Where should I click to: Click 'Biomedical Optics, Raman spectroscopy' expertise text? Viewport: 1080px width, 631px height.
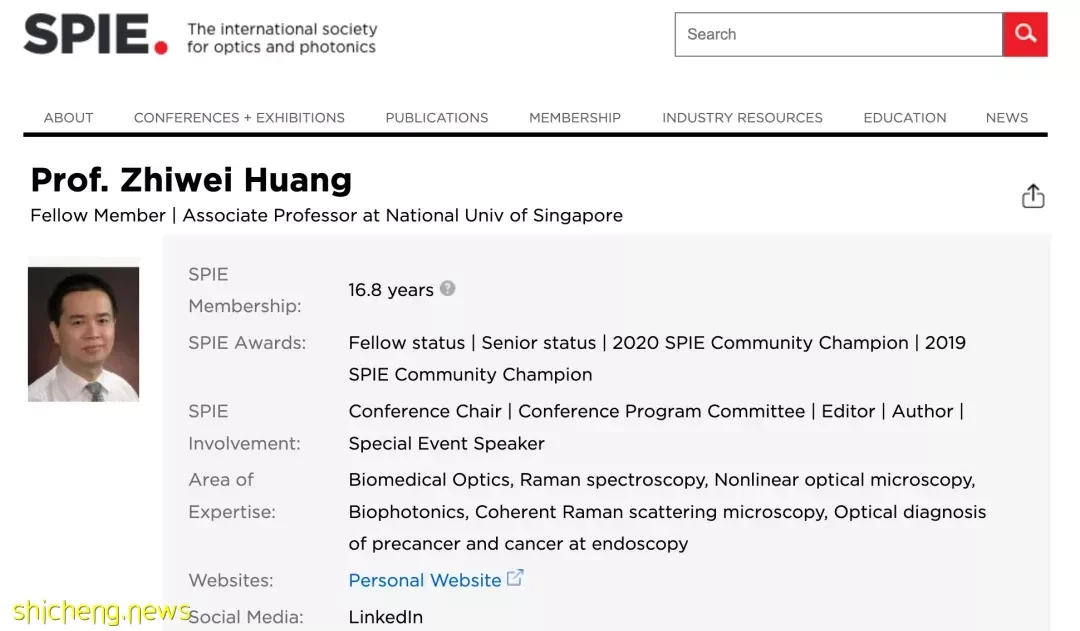(528, 479)
